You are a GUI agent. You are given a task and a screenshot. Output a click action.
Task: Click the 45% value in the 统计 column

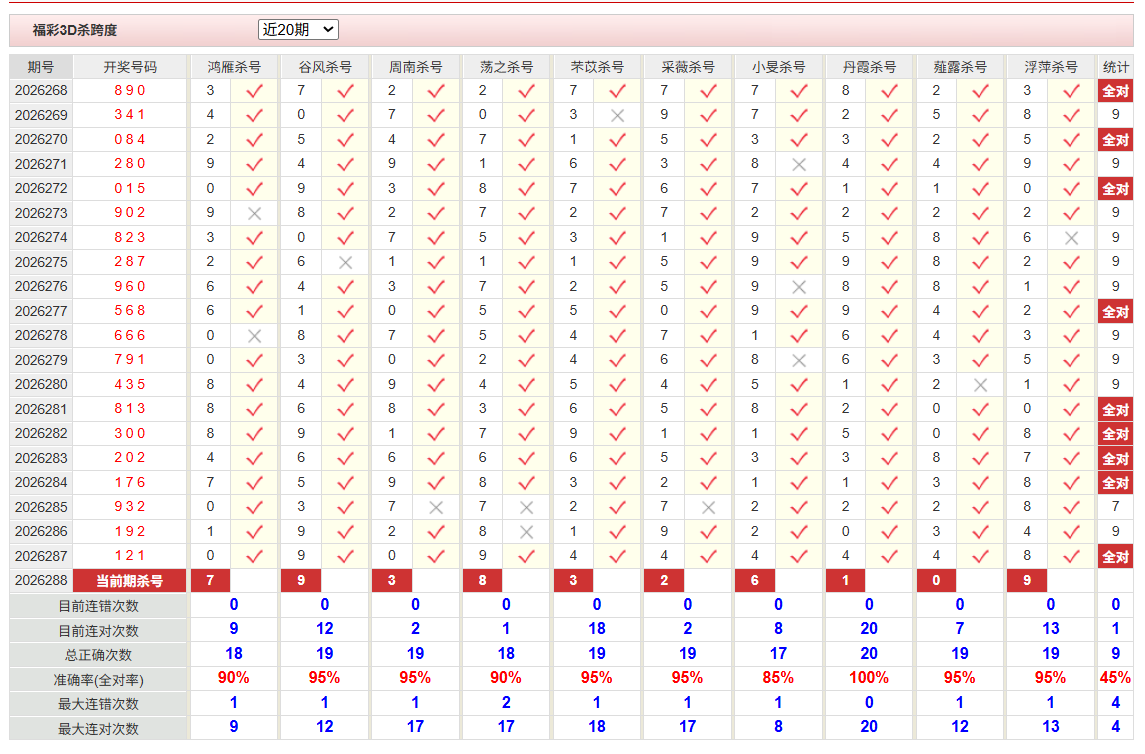click(x=1115, y=678)
